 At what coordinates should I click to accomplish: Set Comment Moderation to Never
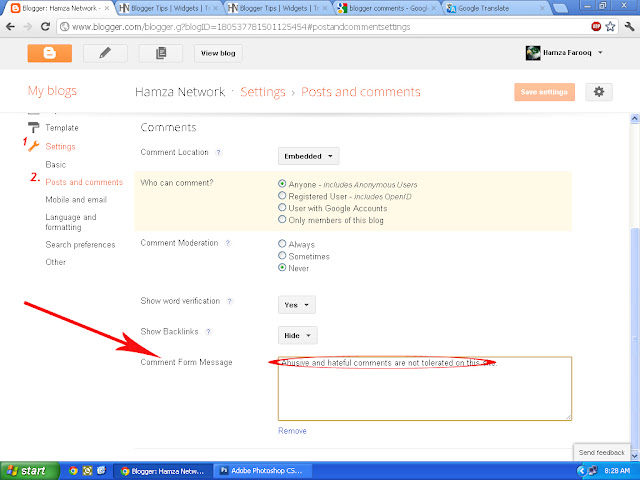click(x=282, y=267)
